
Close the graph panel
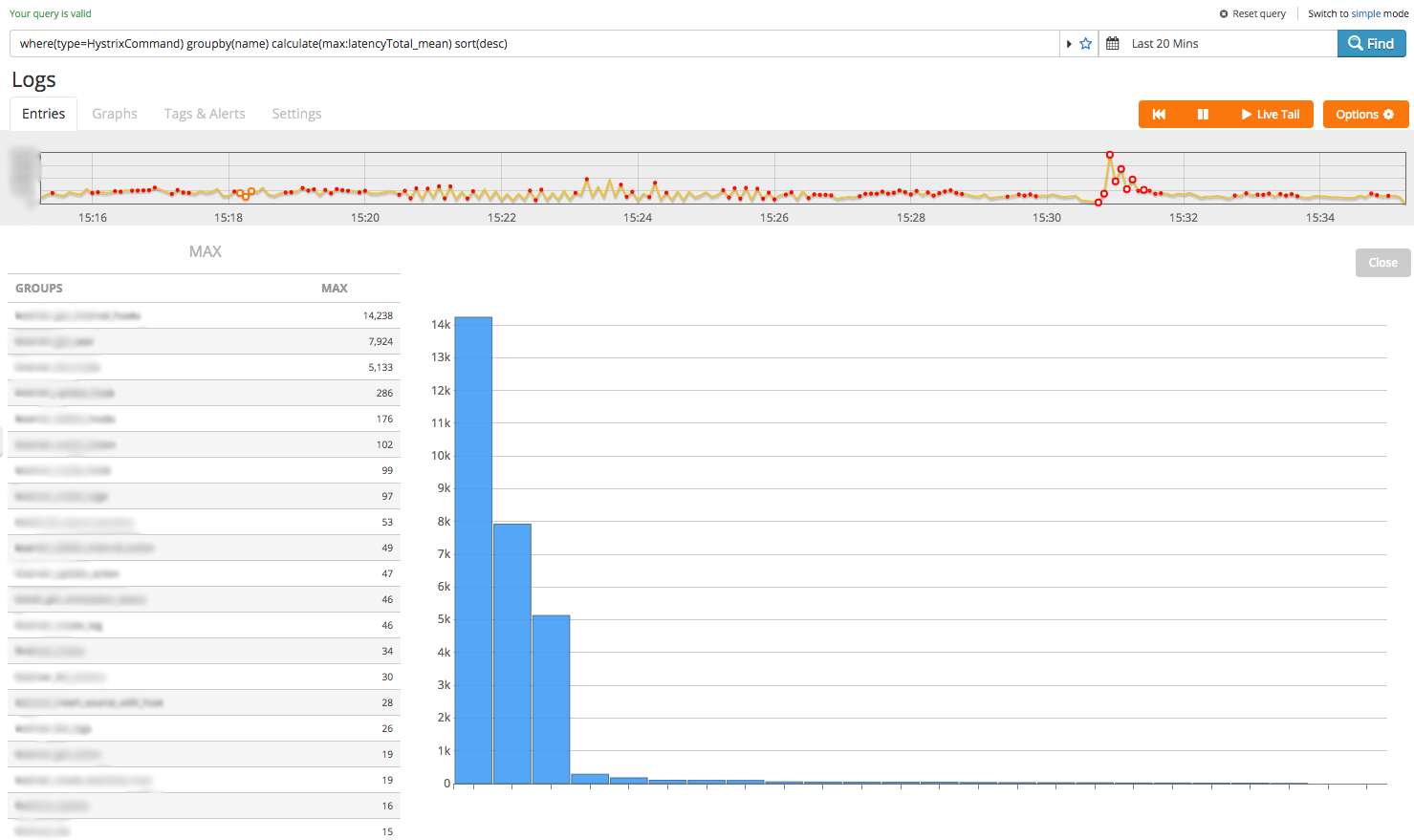[x=1382, y=263]
